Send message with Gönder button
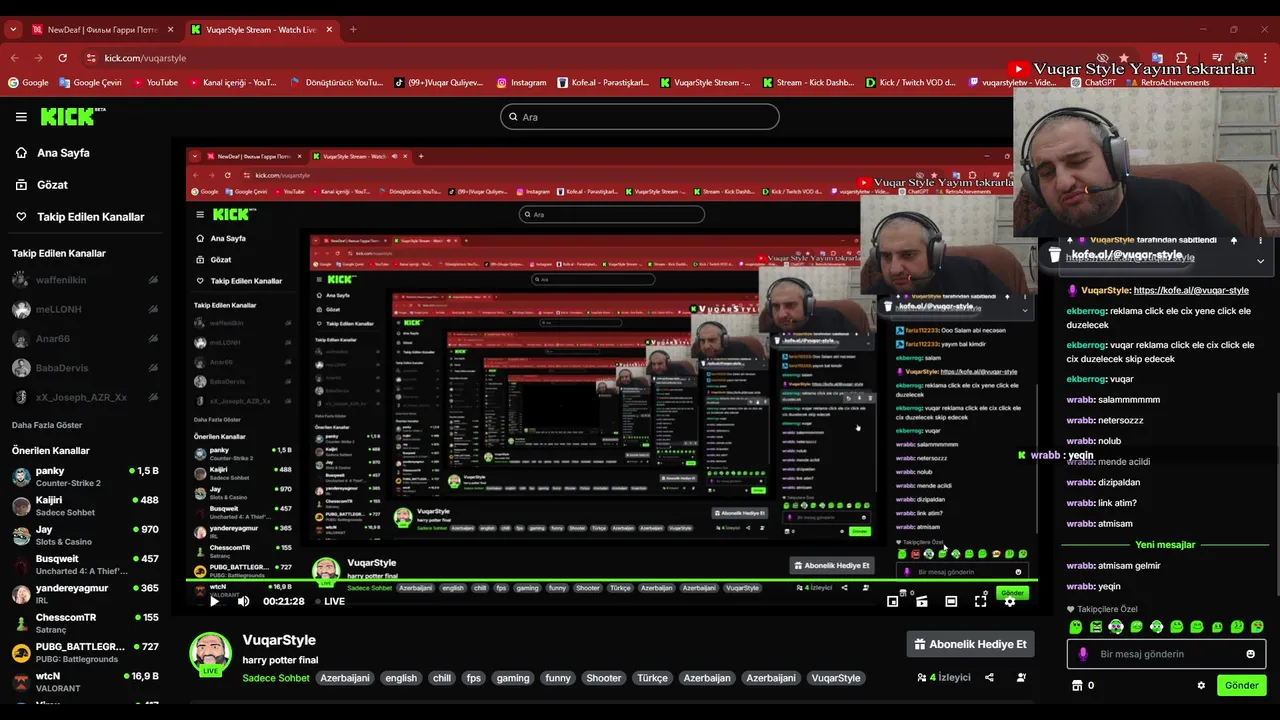Image resolution: width=1280 pixels, height=720 pixels. coord(1241,685)
